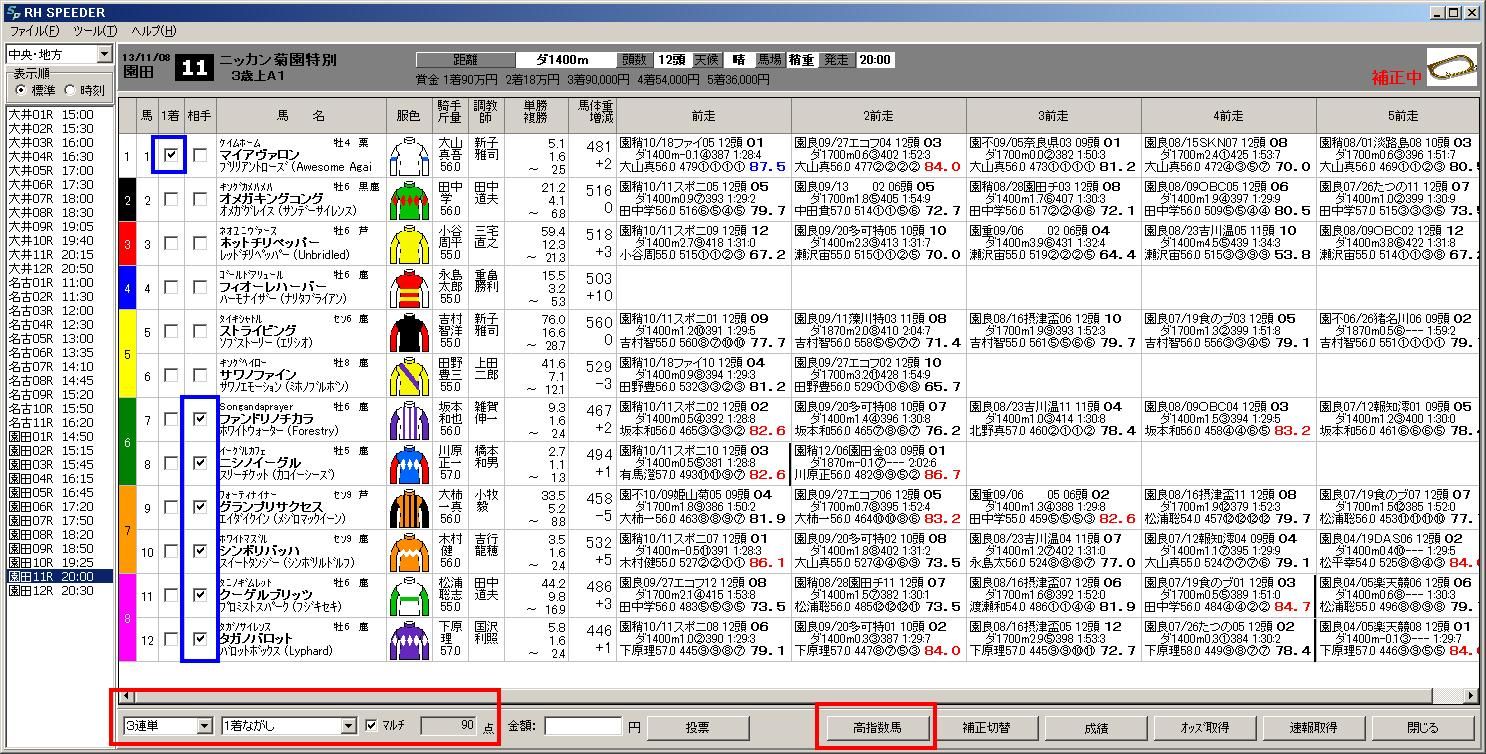Screen dimensions: 1486x754
Task: Click the purple-striped silks icon for ファンドリノチカラ
Action: [x=409, y=420]
